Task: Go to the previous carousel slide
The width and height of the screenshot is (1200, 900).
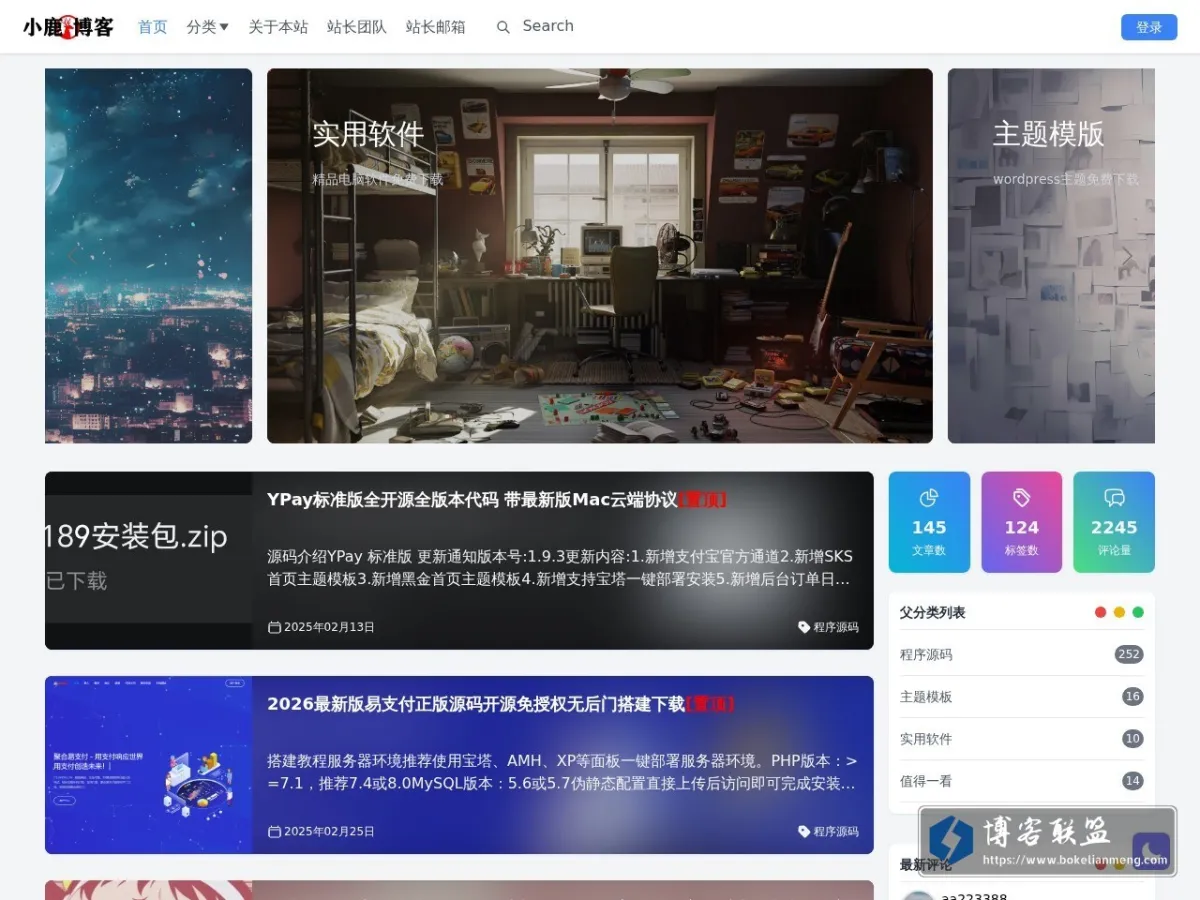Action: click(72, 256)
